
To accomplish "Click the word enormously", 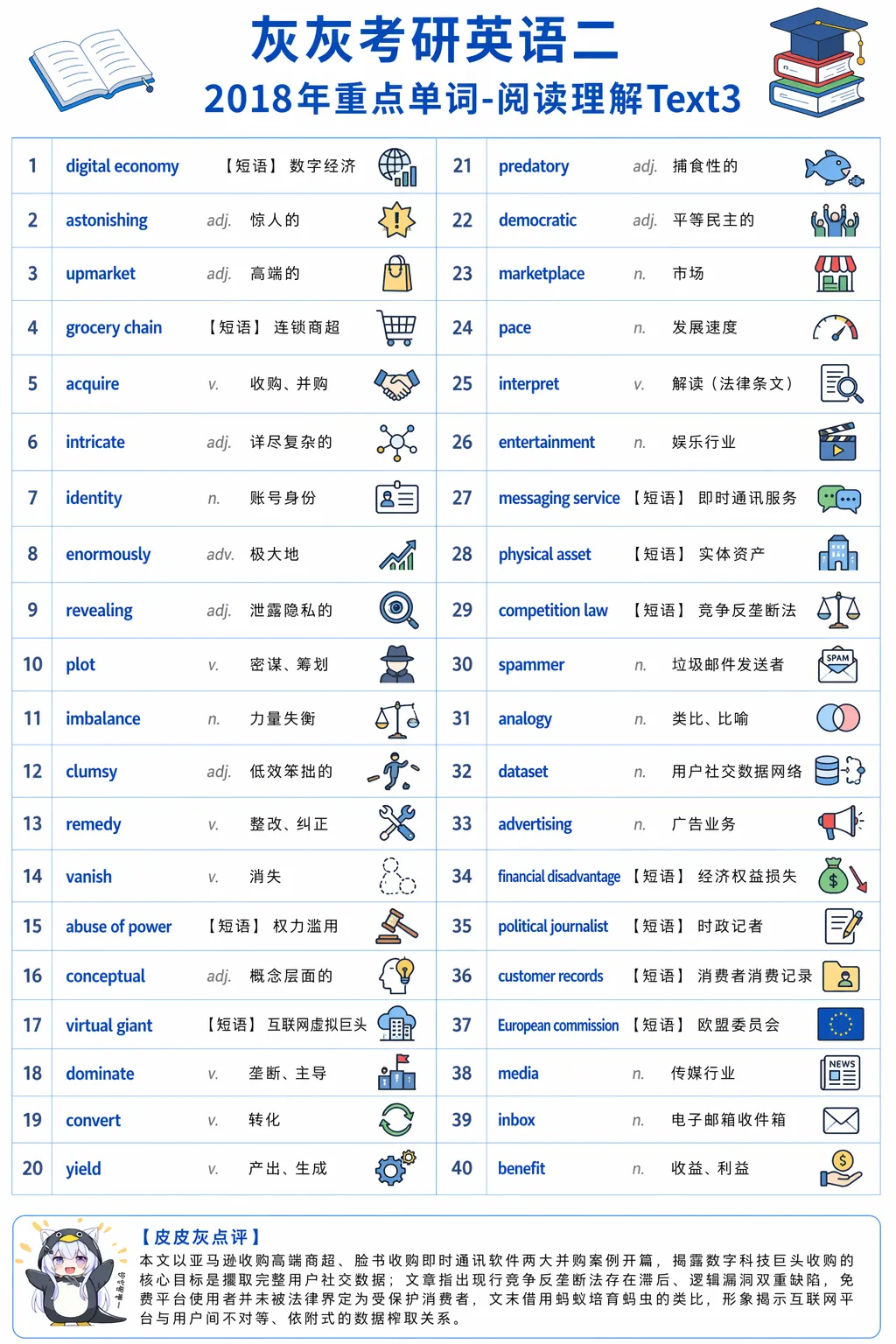I will [x=108, y=555].
